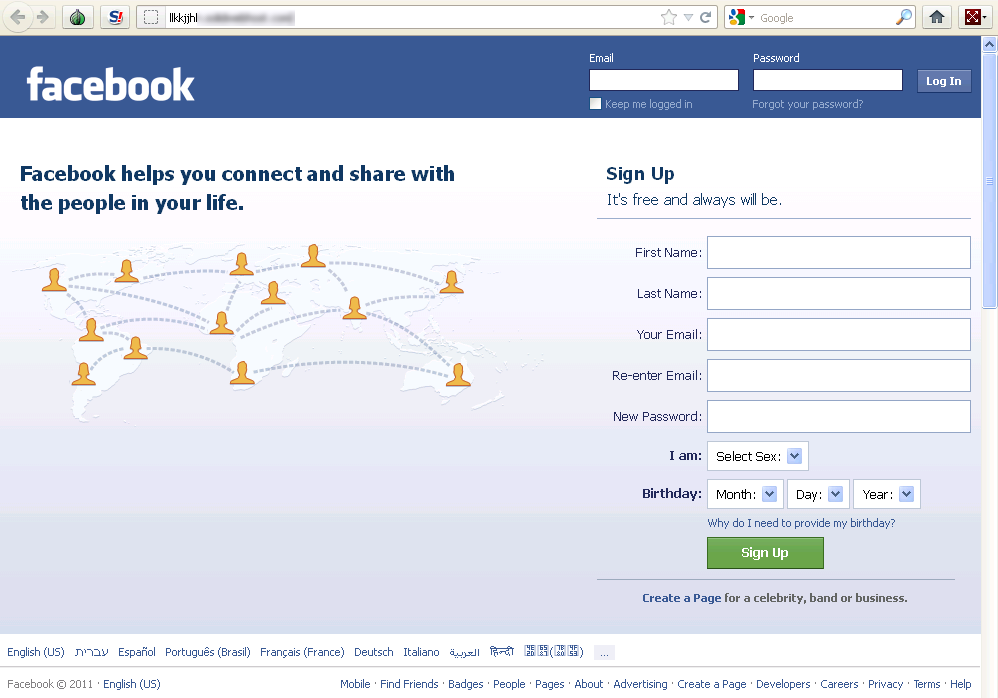Click the green onion toolbar icon
Screen dimensions: 998x698
[x=78, y=17]
